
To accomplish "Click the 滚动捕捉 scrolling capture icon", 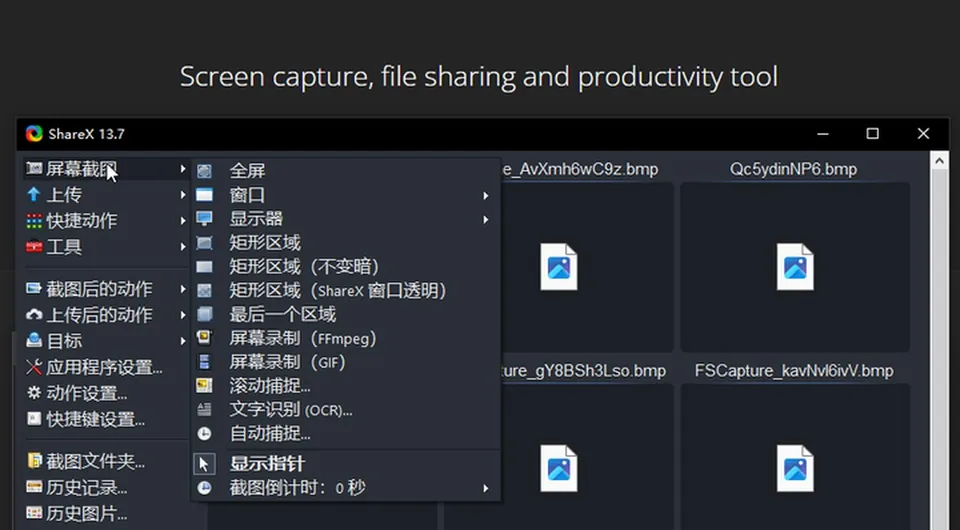I will [x=204, y=386].
